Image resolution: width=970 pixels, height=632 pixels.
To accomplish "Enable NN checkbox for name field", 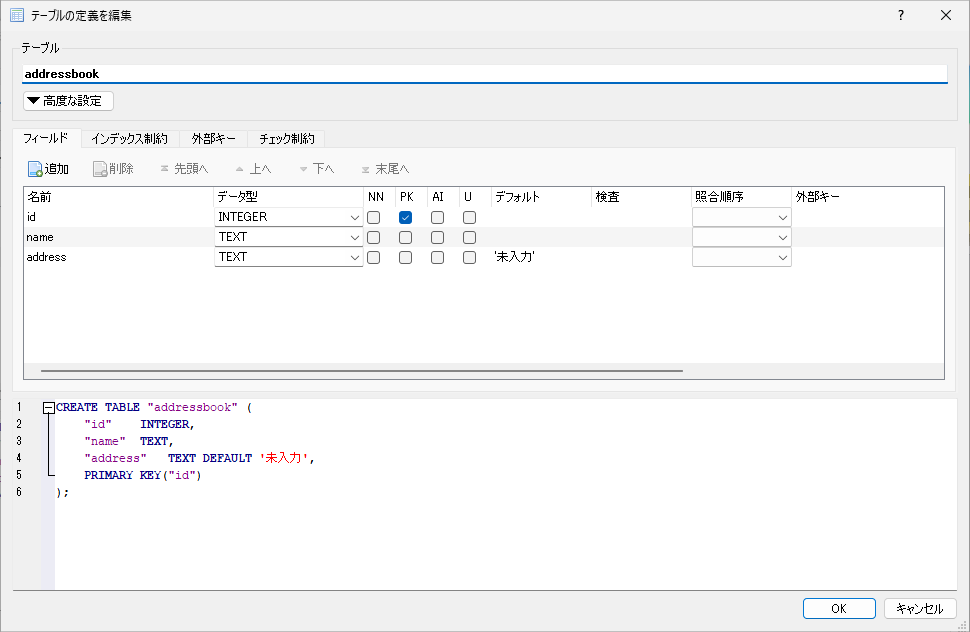I will (x=373, y=237).
